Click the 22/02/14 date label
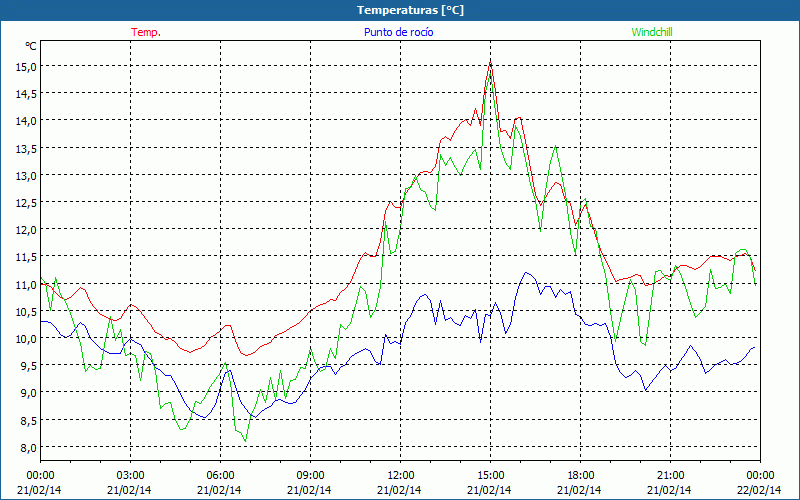800x500 pixels. 760,490
